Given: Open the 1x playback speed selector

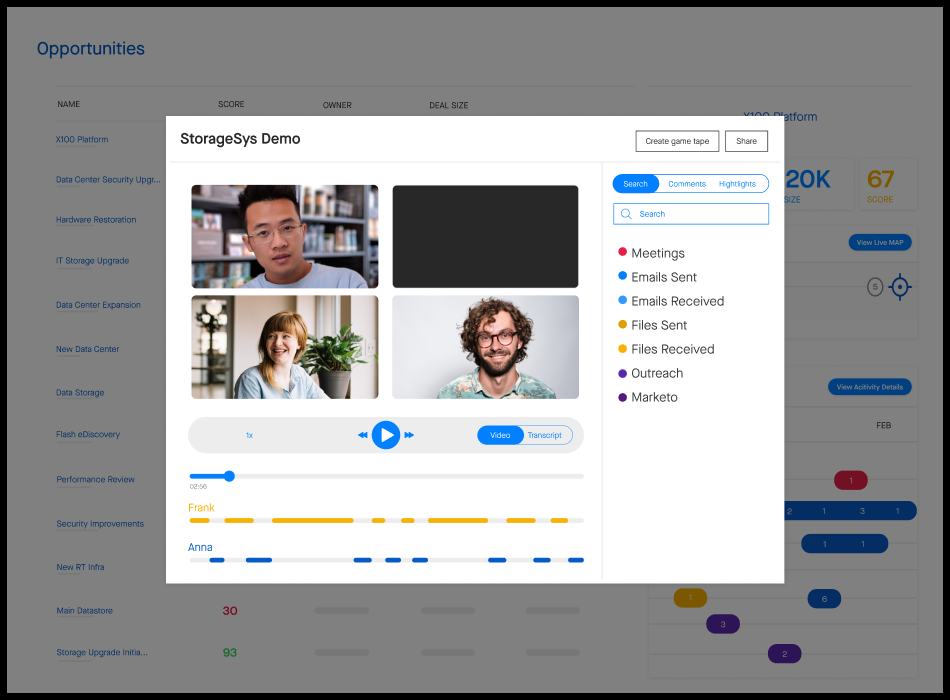Looking at the screenshot, I should tap(249, 435).
